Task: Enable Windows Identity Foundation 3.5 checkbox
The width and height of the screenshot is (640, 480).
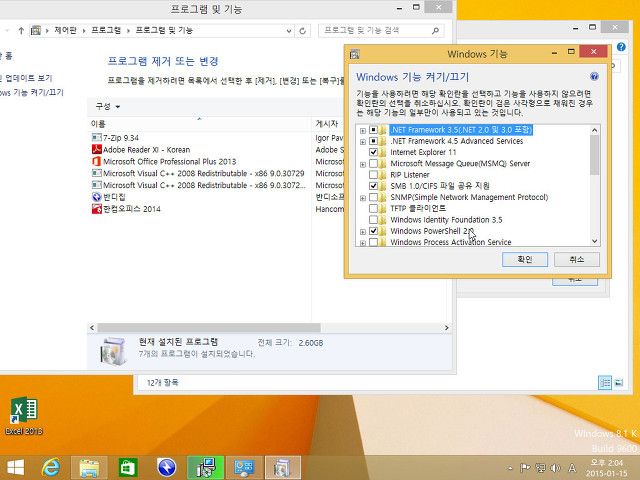Action: (x=373, y=220)
